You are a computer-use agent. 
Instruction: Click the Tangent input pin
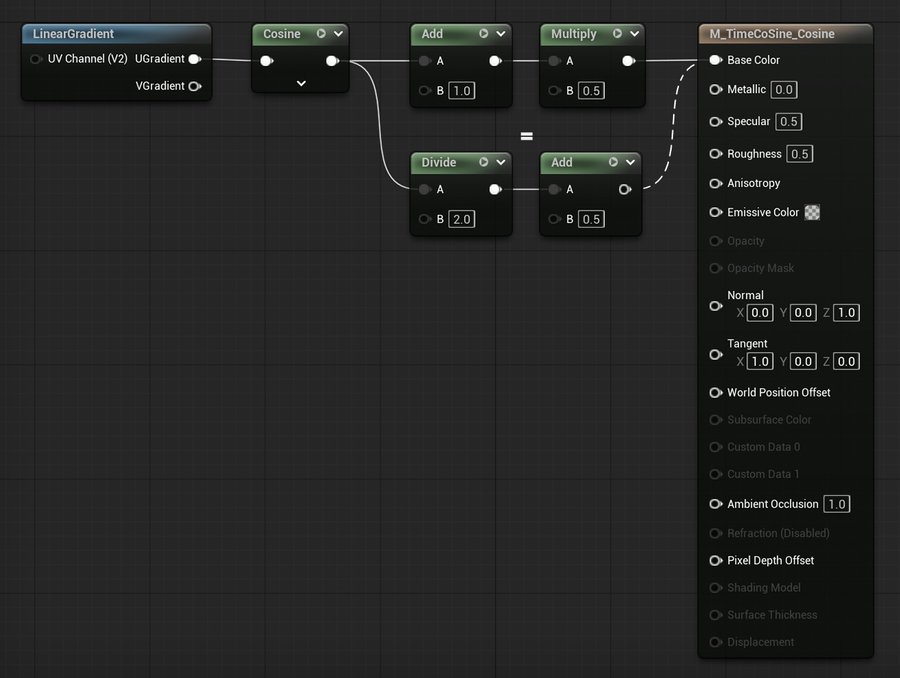[715, 355]
